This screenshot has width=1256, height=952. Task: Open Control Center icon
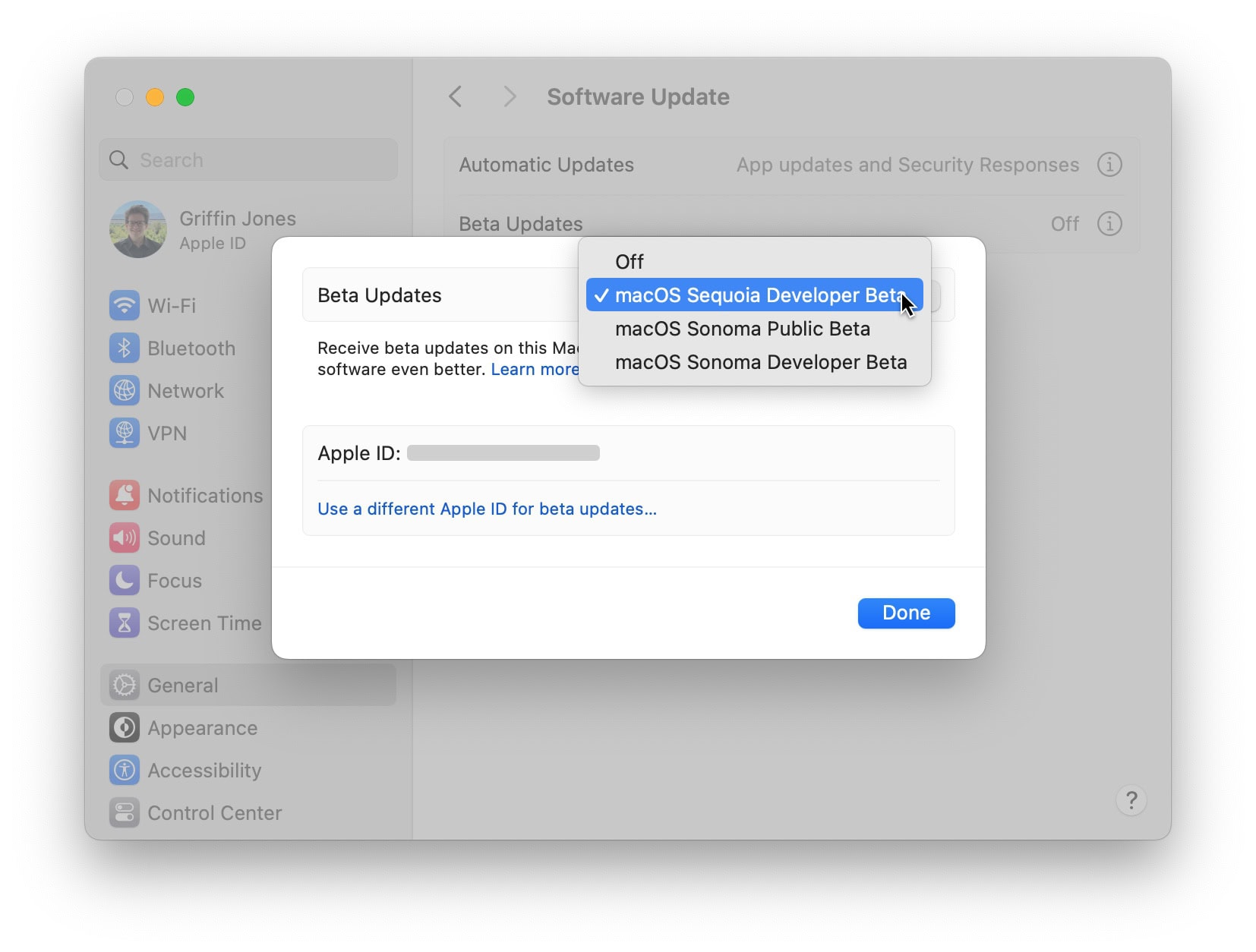tap(125, 813)
